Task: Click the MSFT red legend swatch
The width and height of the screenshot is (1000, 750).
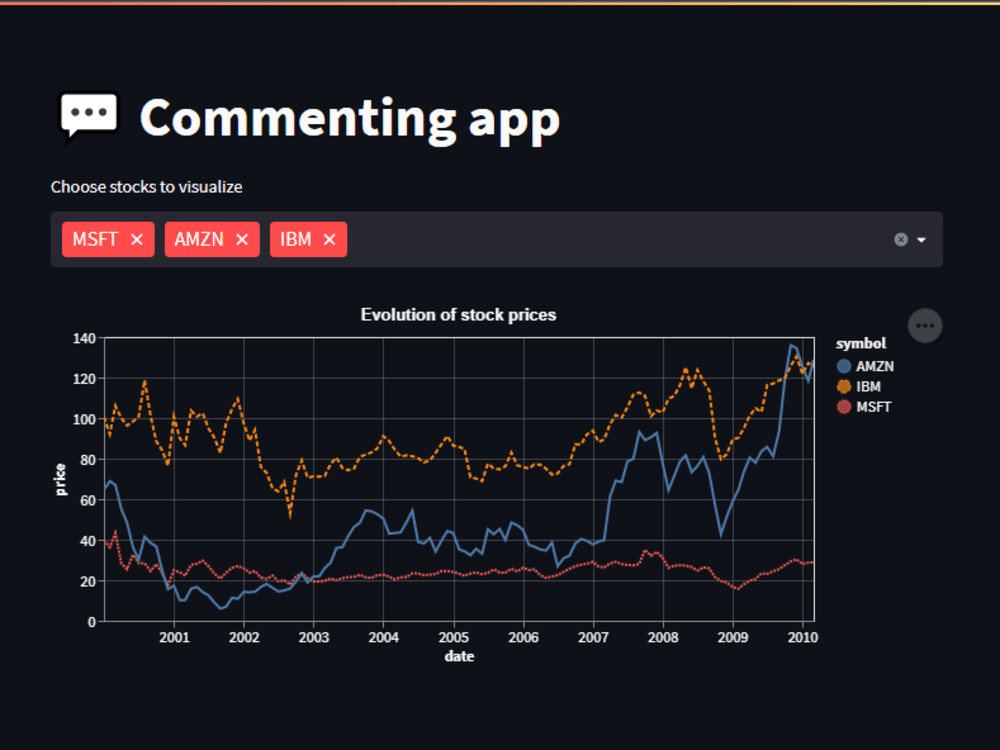Action: [x=844, y=407]
